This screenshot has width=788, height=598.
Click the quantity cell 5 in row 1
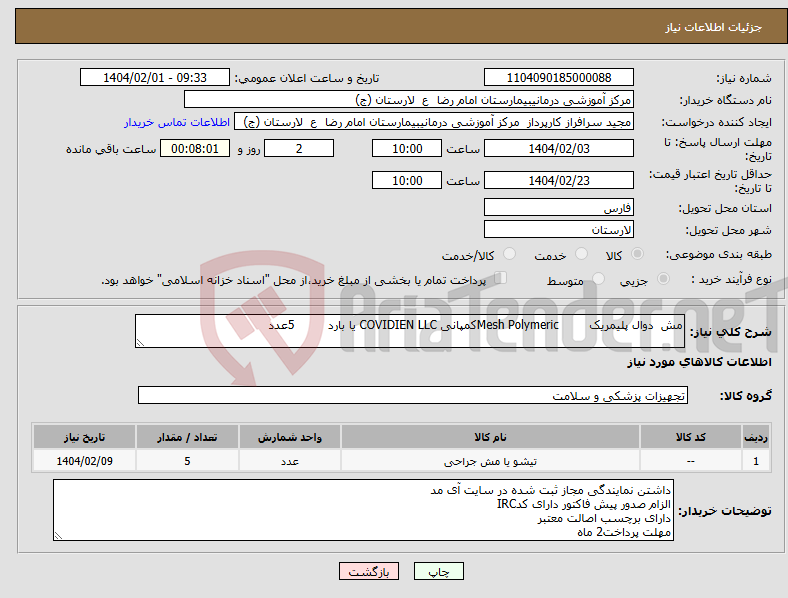click(187, 461)
